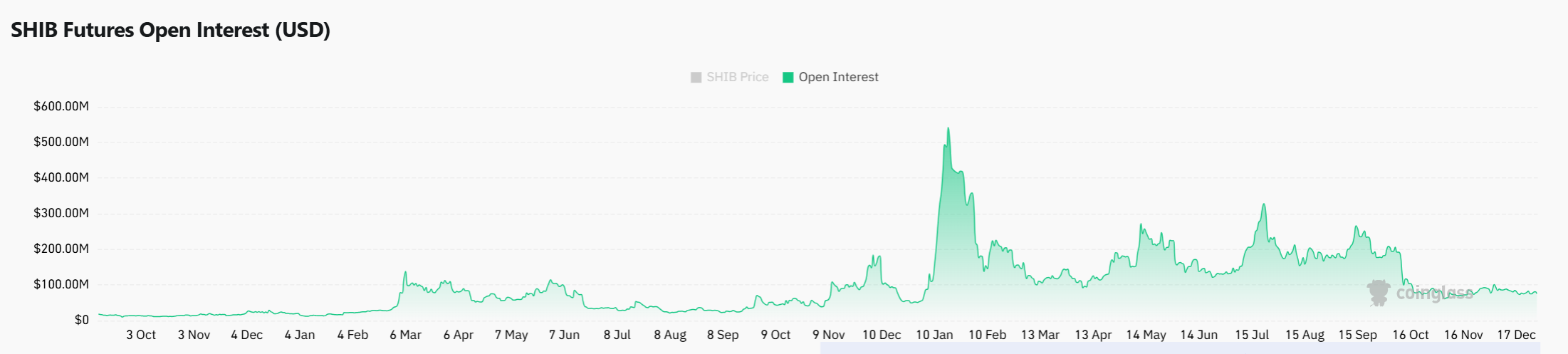Select the 3 Oct date label
The image size is (1568, 354).
(x=141, y=335)
